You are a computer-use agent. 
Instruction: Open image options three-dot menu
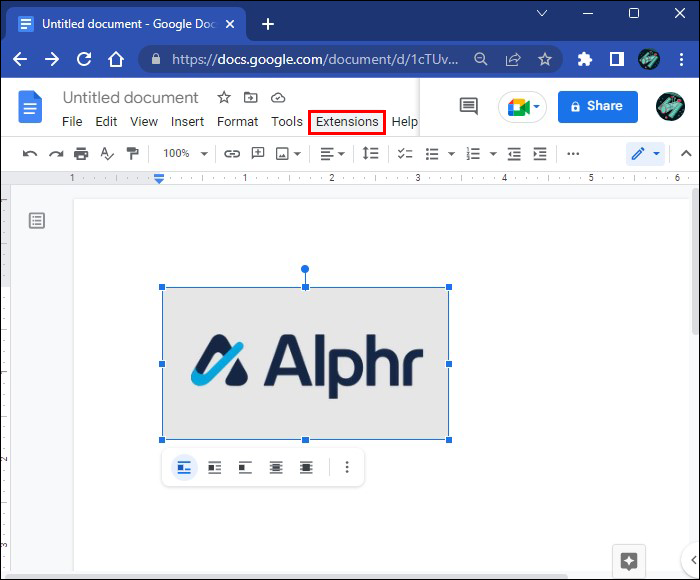(x=347, y=467)
